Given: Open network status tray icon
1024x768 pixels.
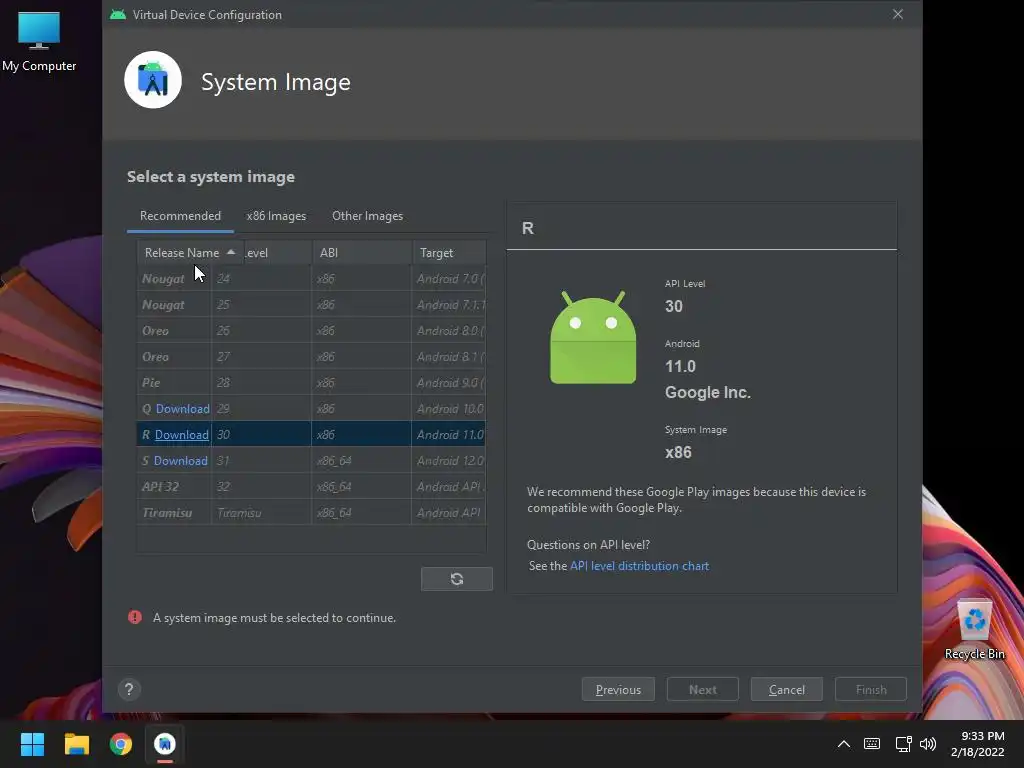Looking at the screenshot, I should coord(903,744).
